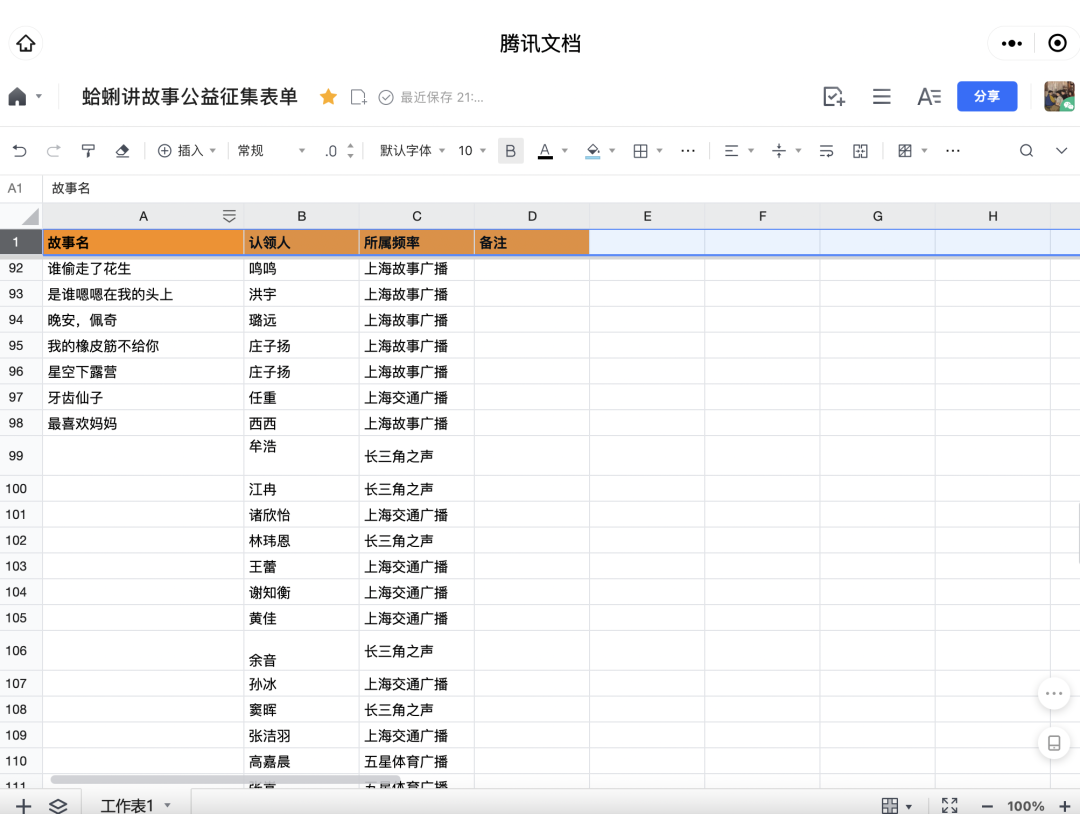The image size is (1080, 814).
Task: Select the format painter tool
Action: [x=88, y=151]
